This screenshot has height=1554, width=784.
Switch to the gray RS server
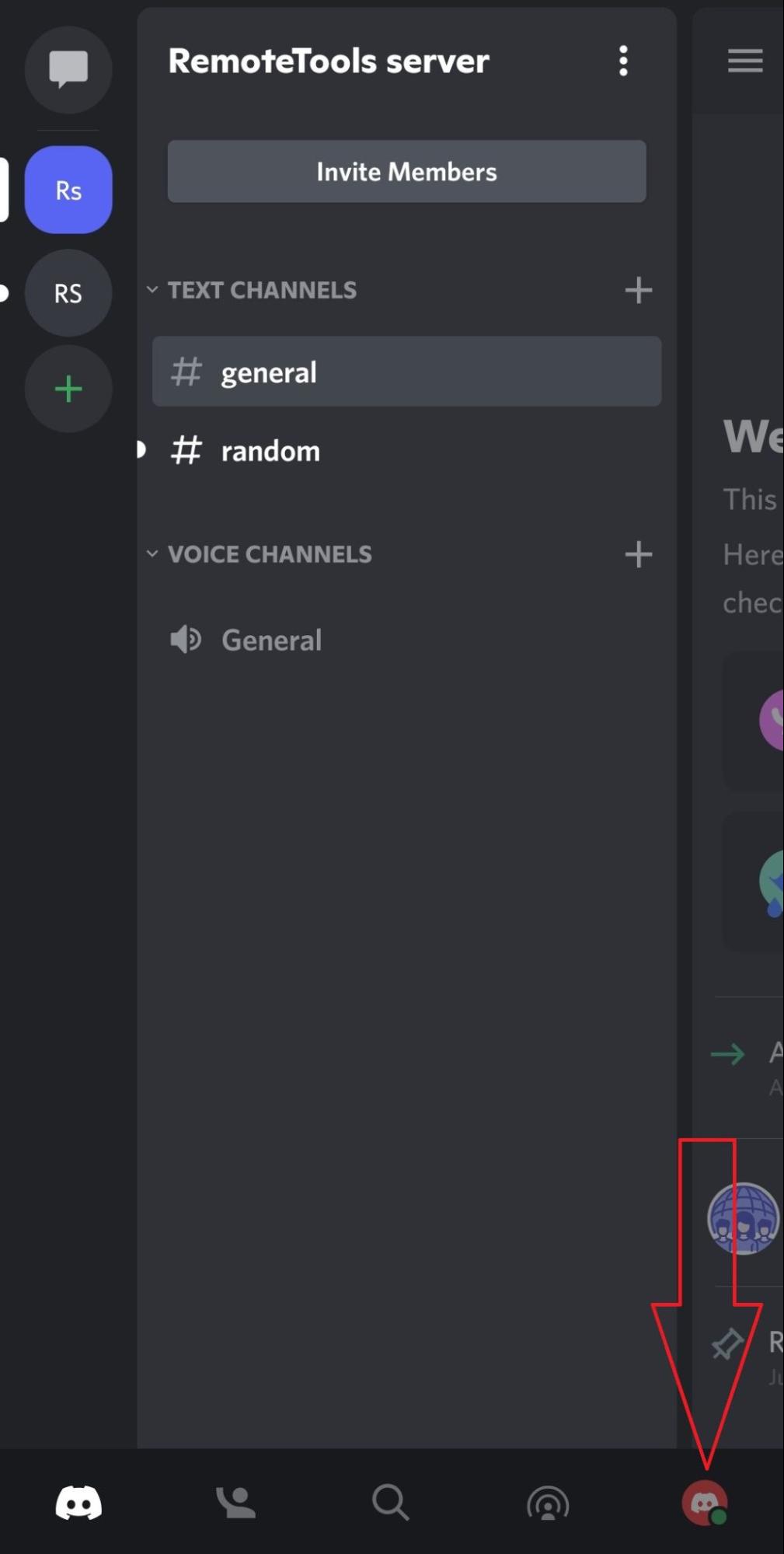(x=68, y=293)
